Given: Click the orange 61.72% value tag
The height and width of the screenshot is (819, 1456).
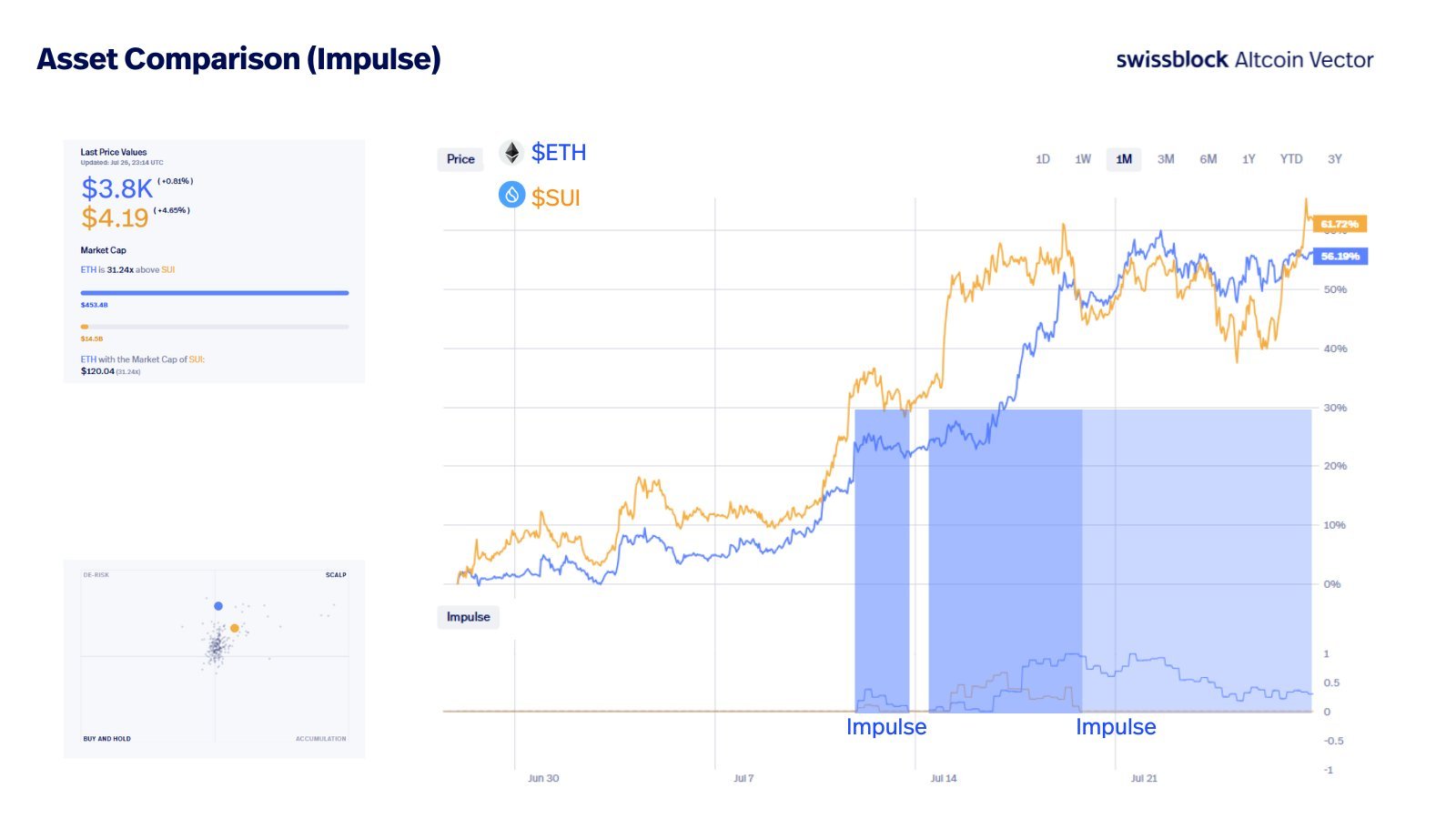Looking at the screenshot, I should tap(1340, 224).
